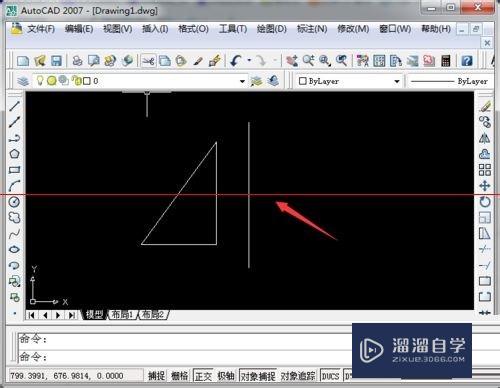Click the Stretch tool

click(485, 234)
